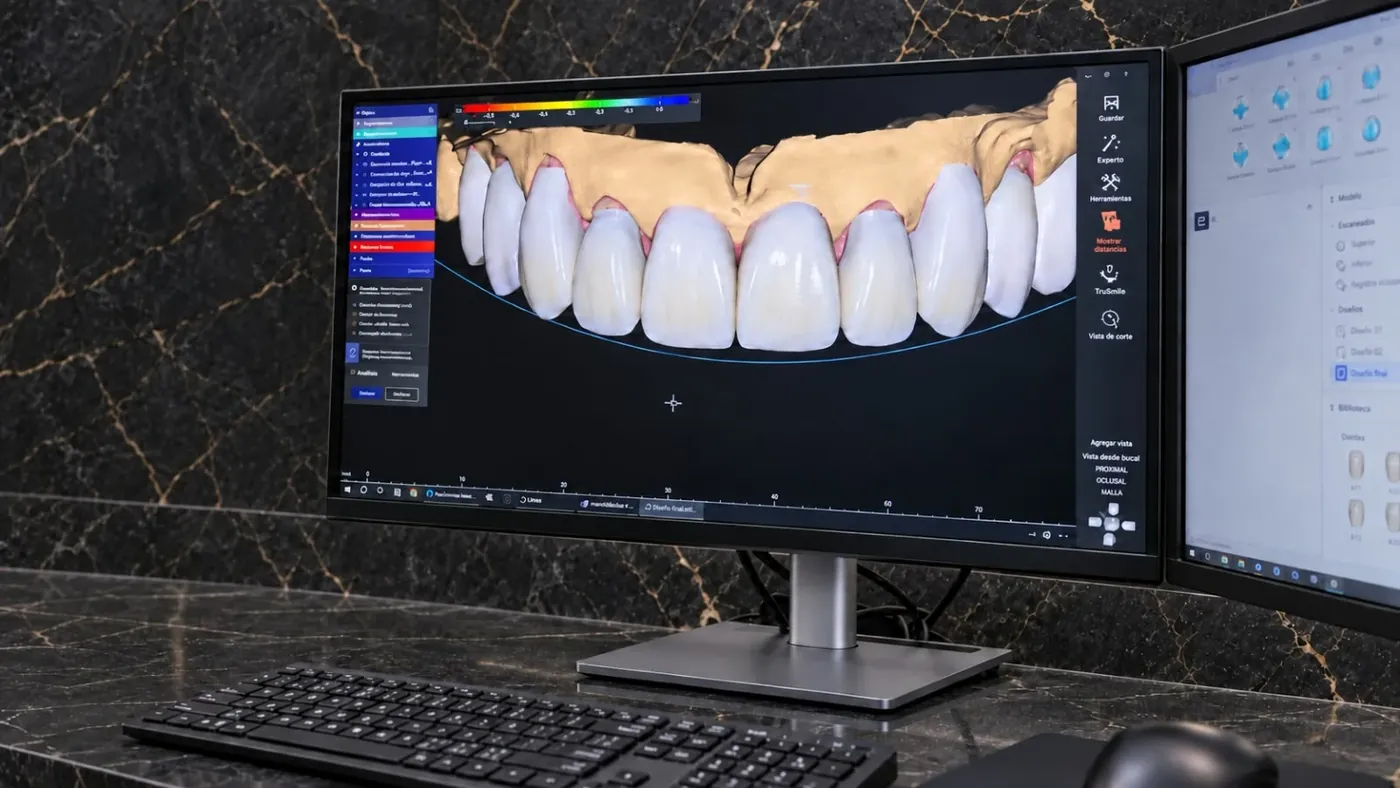The height and width of the screenshot is (788, 1400).
Task: Open the TruSmile view icon
Action: [x=1109, y=273]
